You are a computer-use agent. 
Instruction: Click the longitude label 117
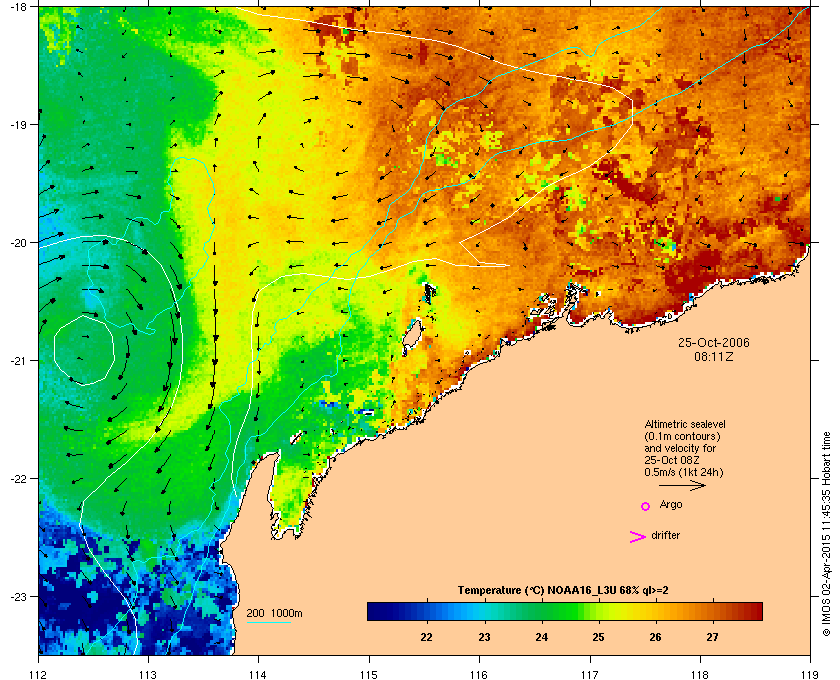click(x=590, y=674)
